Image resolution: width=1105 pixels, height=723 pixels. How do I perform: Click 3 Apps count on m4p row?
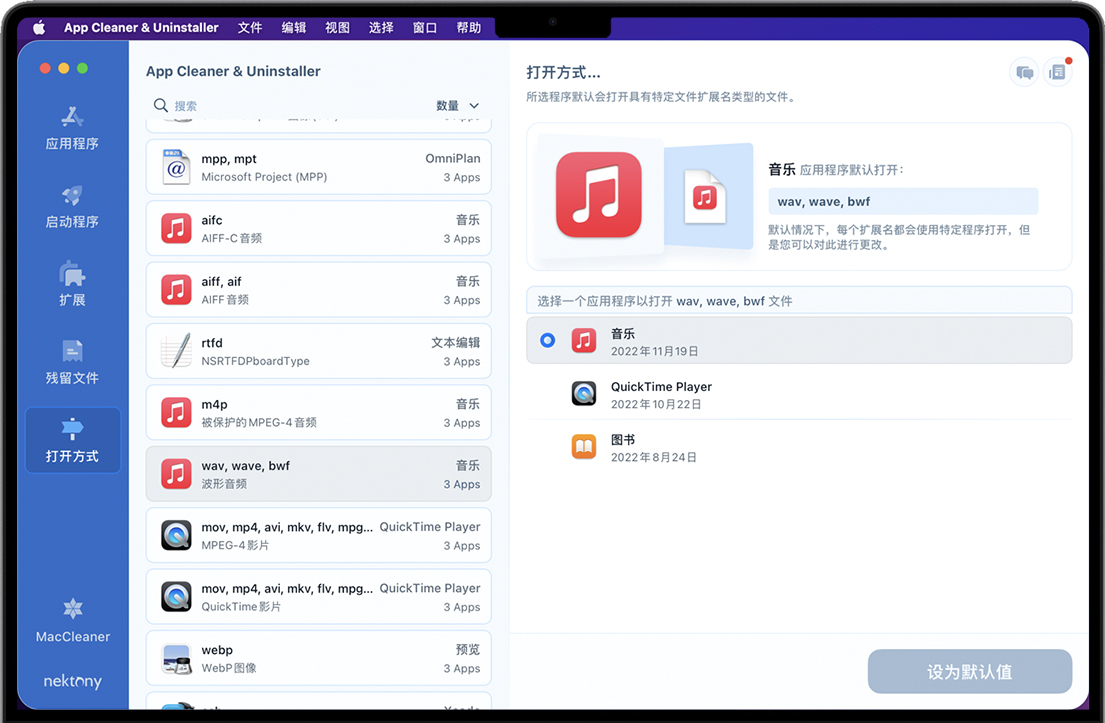point(462,423)
